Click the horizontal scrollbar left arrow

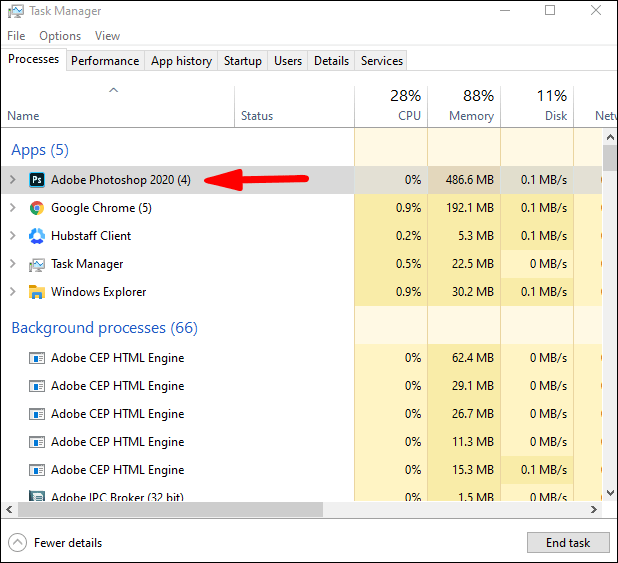click(9, 509)
